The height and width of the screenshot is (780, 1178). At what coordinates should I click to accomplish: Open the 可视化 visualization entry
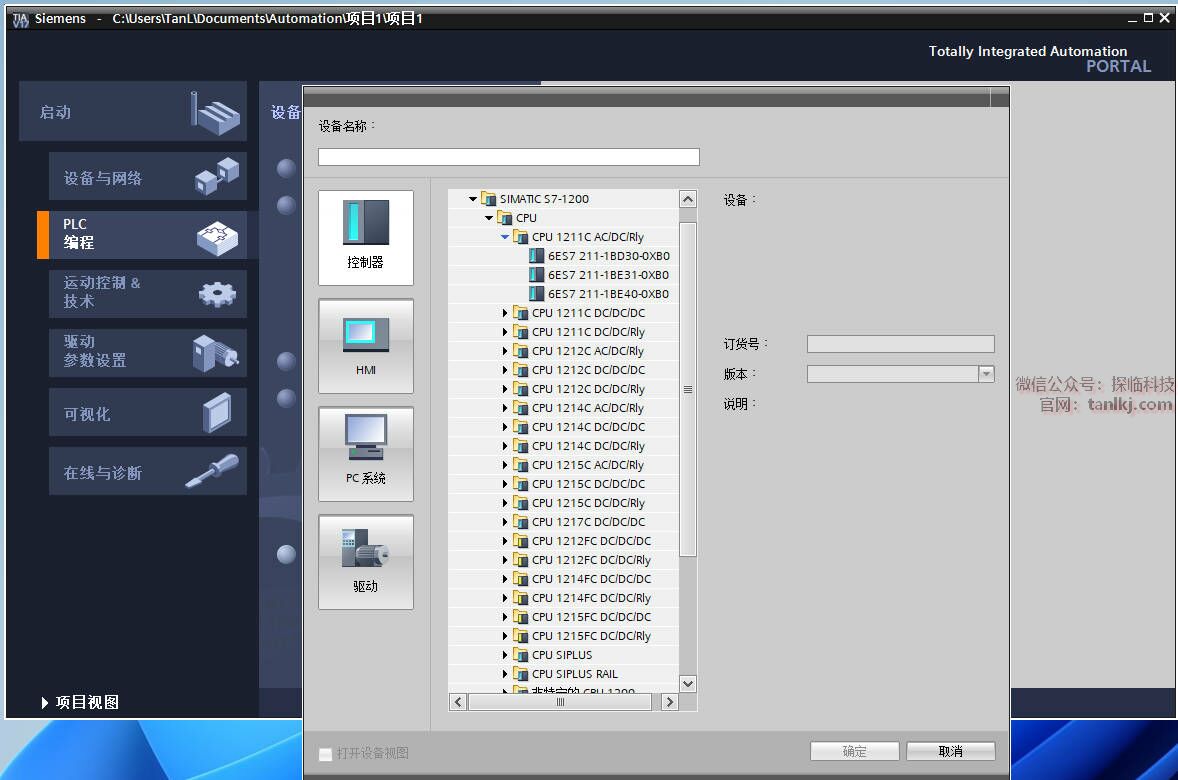click(147, 413)
